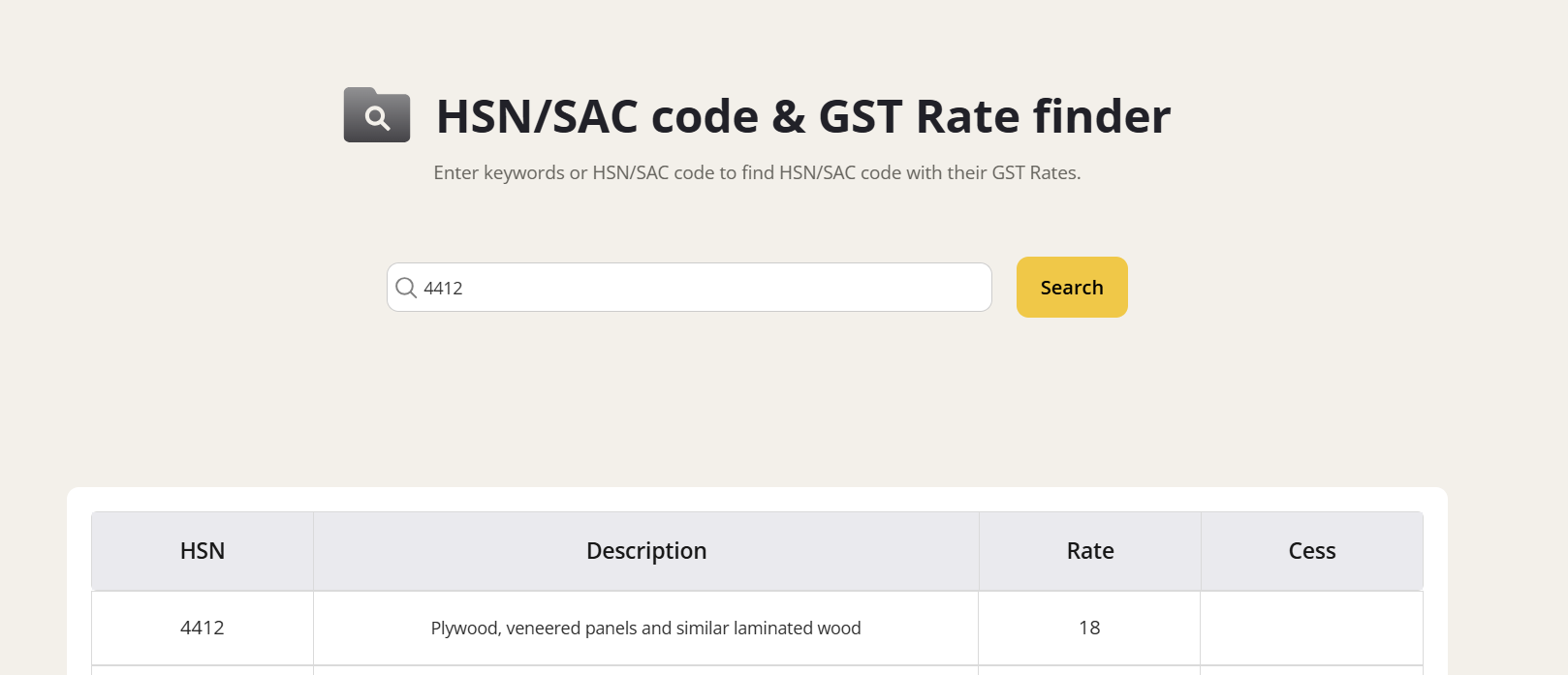The width and height of the screenshot is (1568, 675).
Task: Click the dark folder icon next to the title
Action: 376,116
